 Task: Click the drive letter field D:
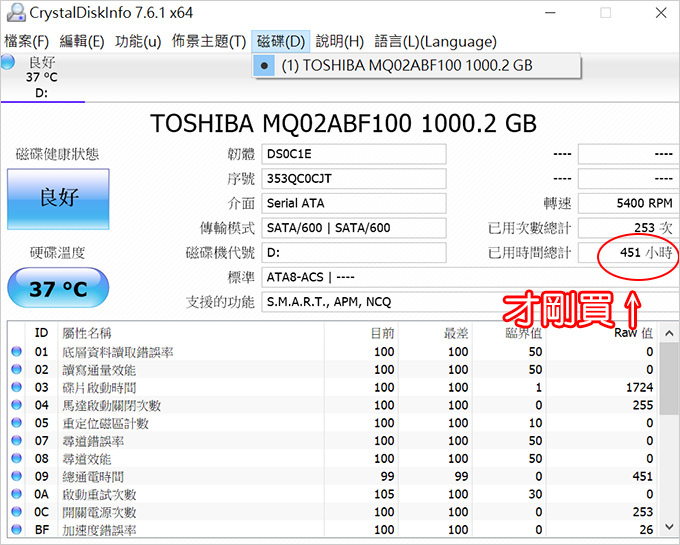point(354,253)
